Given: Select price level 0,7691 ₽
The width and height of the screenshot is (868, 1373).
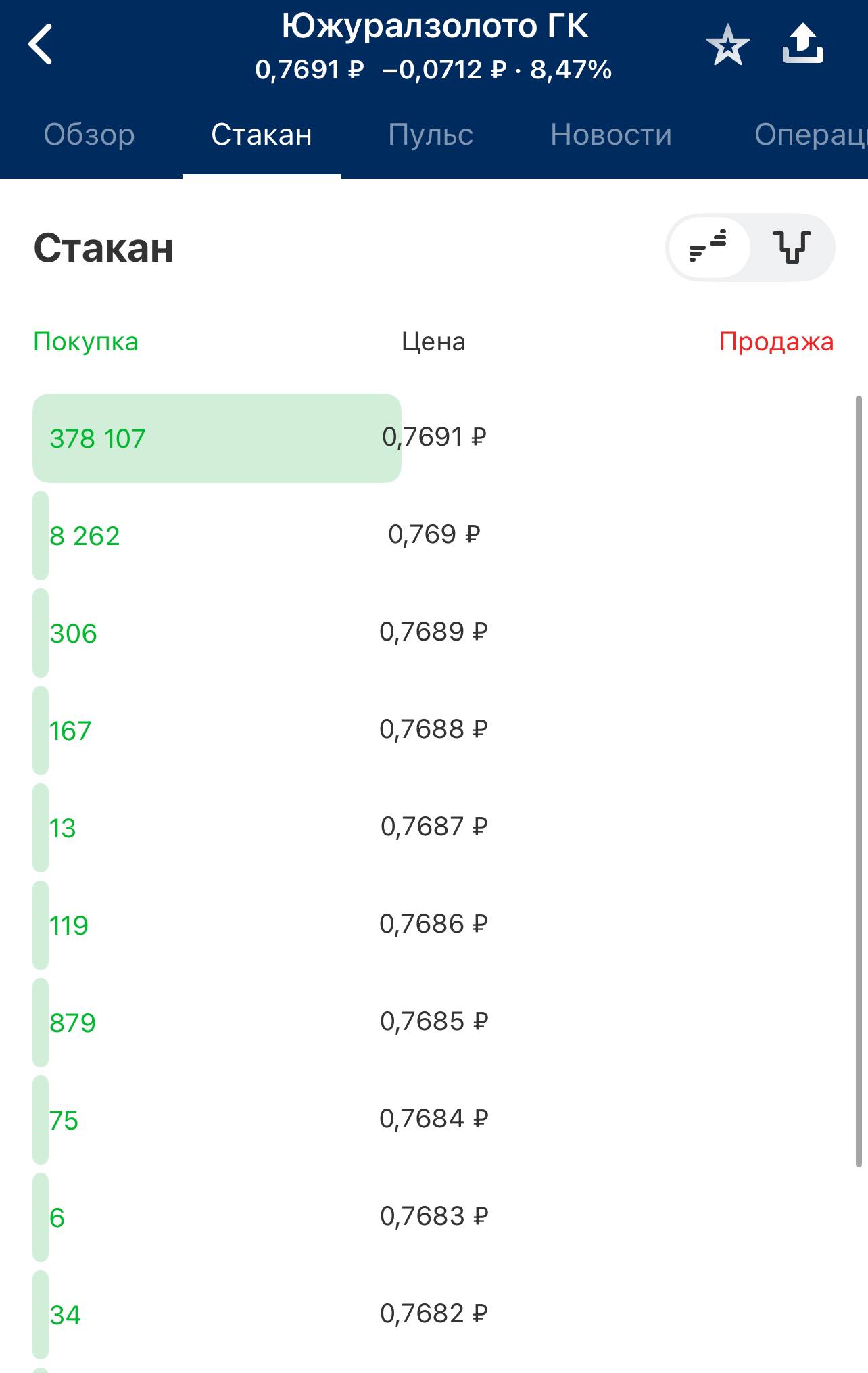Looking at the screenshot, I should coord(434,437).
